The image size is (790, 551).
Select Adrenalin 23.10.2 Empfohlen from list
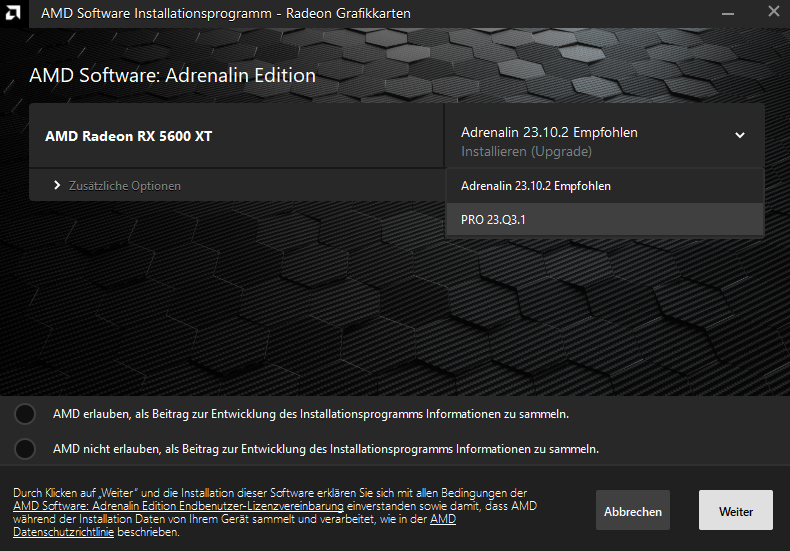(x=605, y=186)
